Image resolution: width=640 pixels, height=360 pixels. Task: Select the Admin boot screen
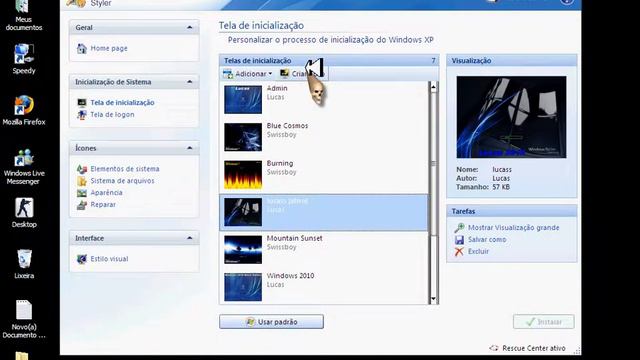click(x=324, y=99)
